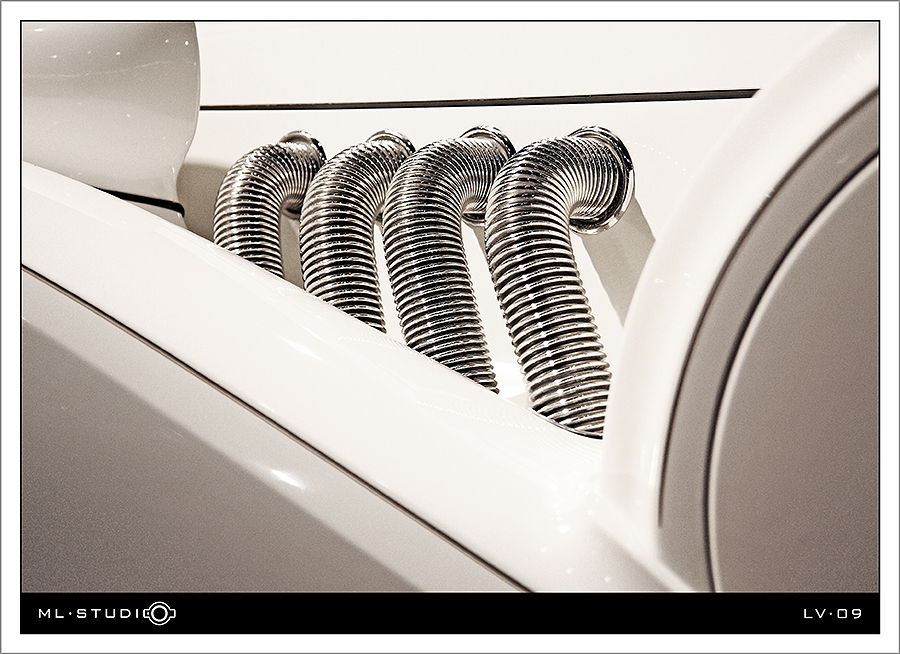Click the thin black trim line on hood

pos(478,100)
